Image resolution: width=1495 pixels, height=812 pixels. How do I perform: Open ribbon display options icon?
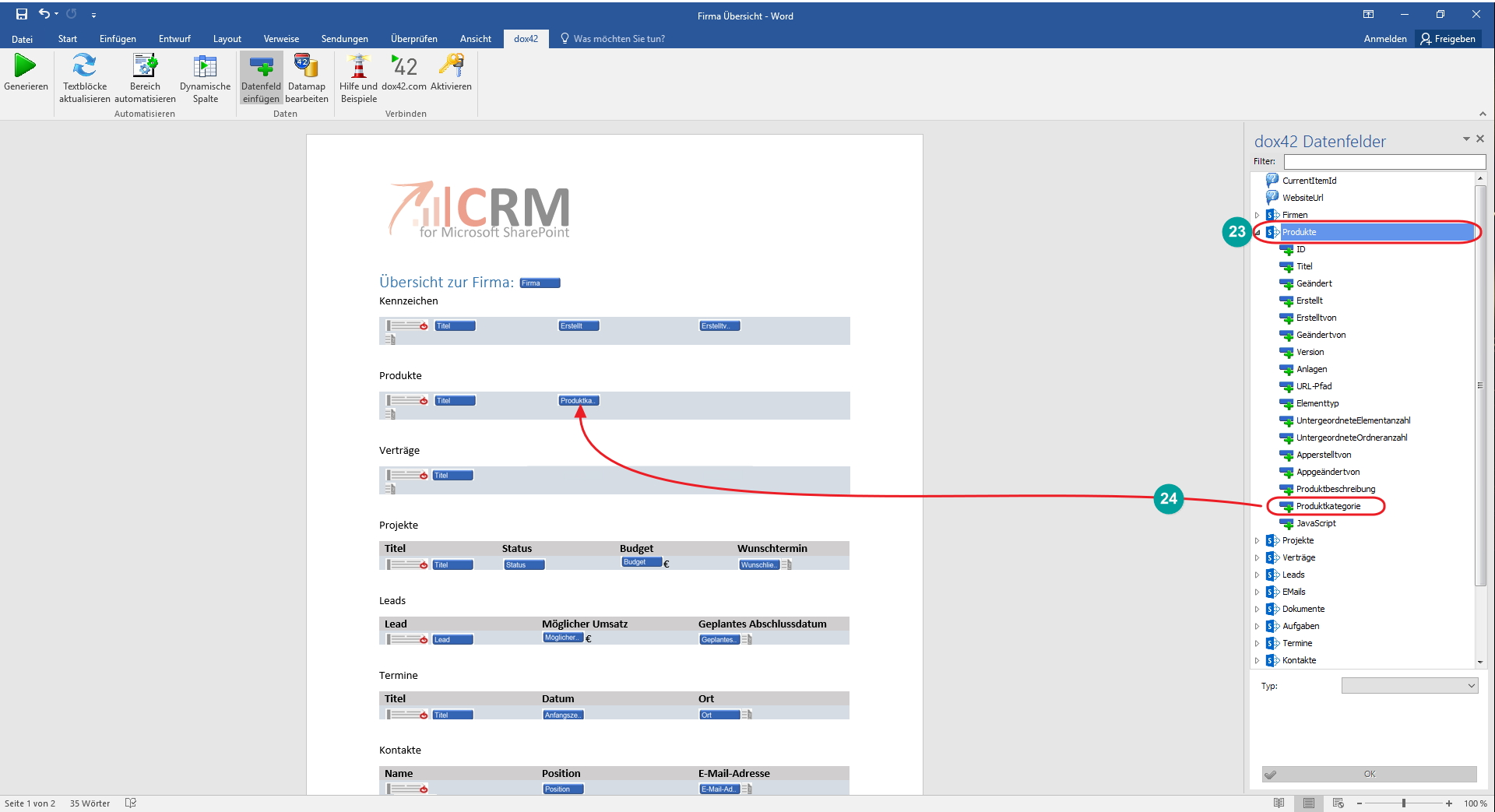(1368, 14)
